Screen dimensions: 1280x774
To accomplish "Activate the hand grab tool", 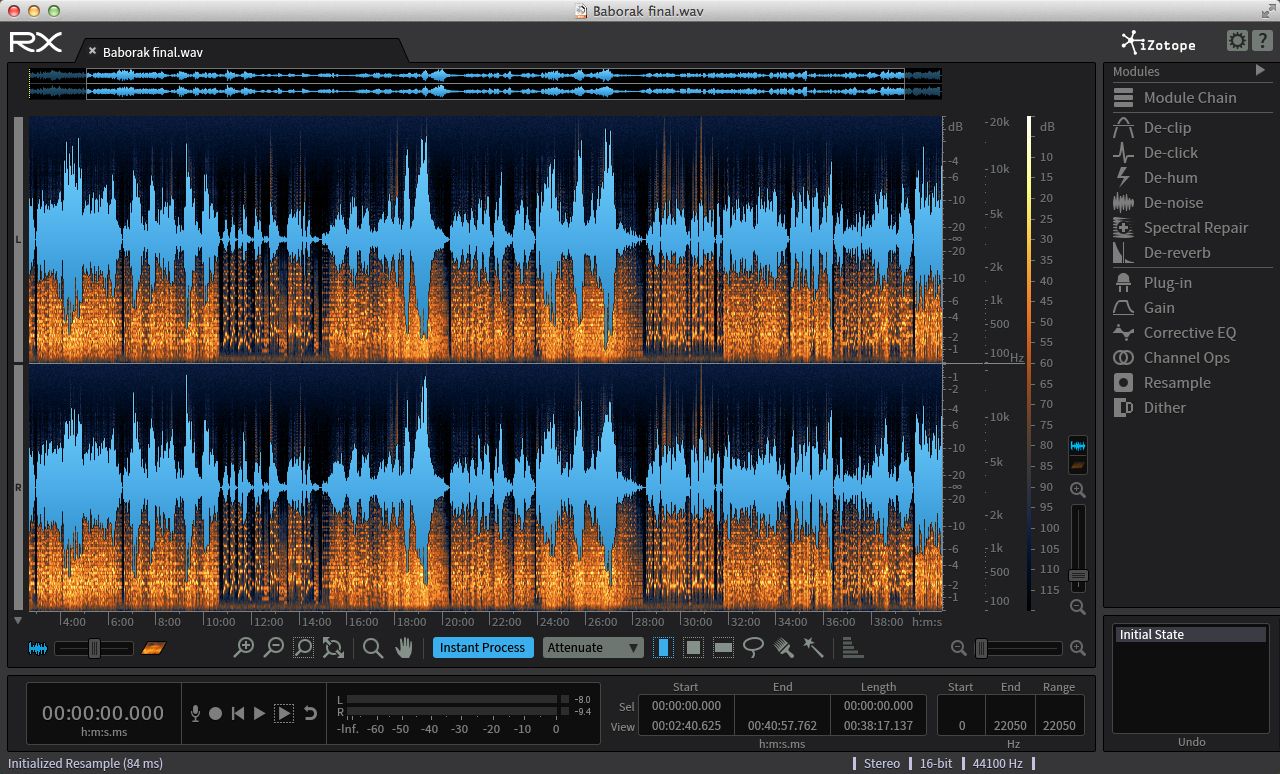I will click(x=404, y=648).
